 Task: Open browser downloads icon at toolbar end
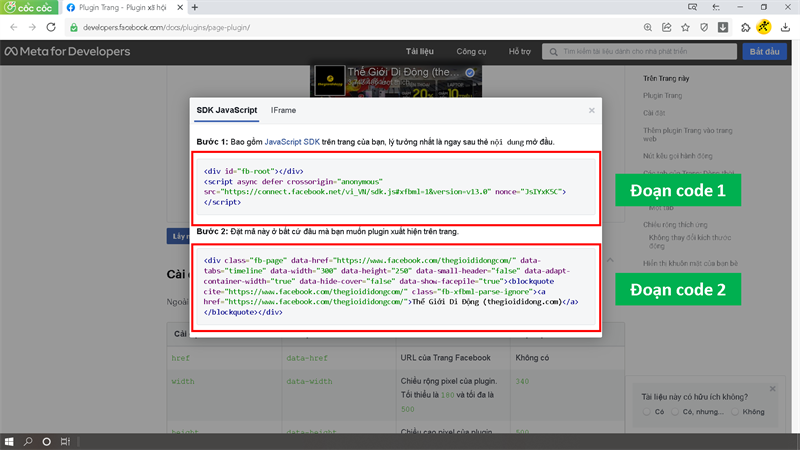click(x=785, y=28)
